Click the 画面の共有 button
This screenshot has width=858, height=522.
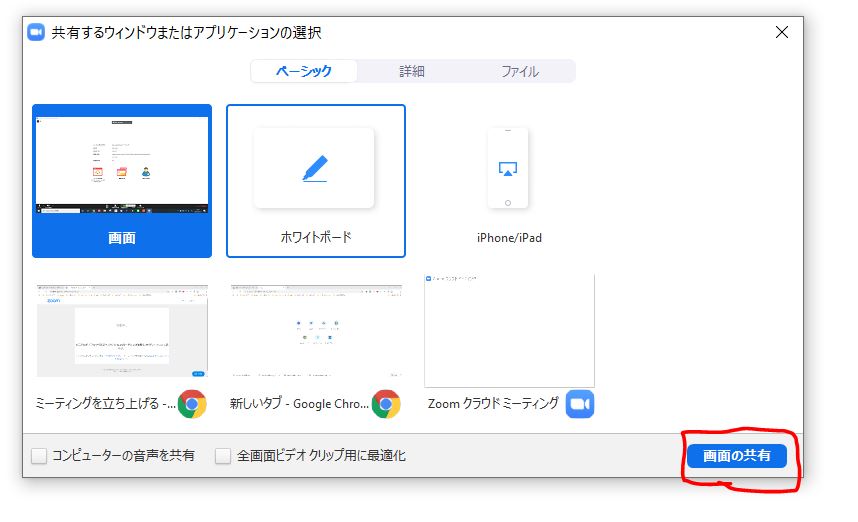coord(737,455)
